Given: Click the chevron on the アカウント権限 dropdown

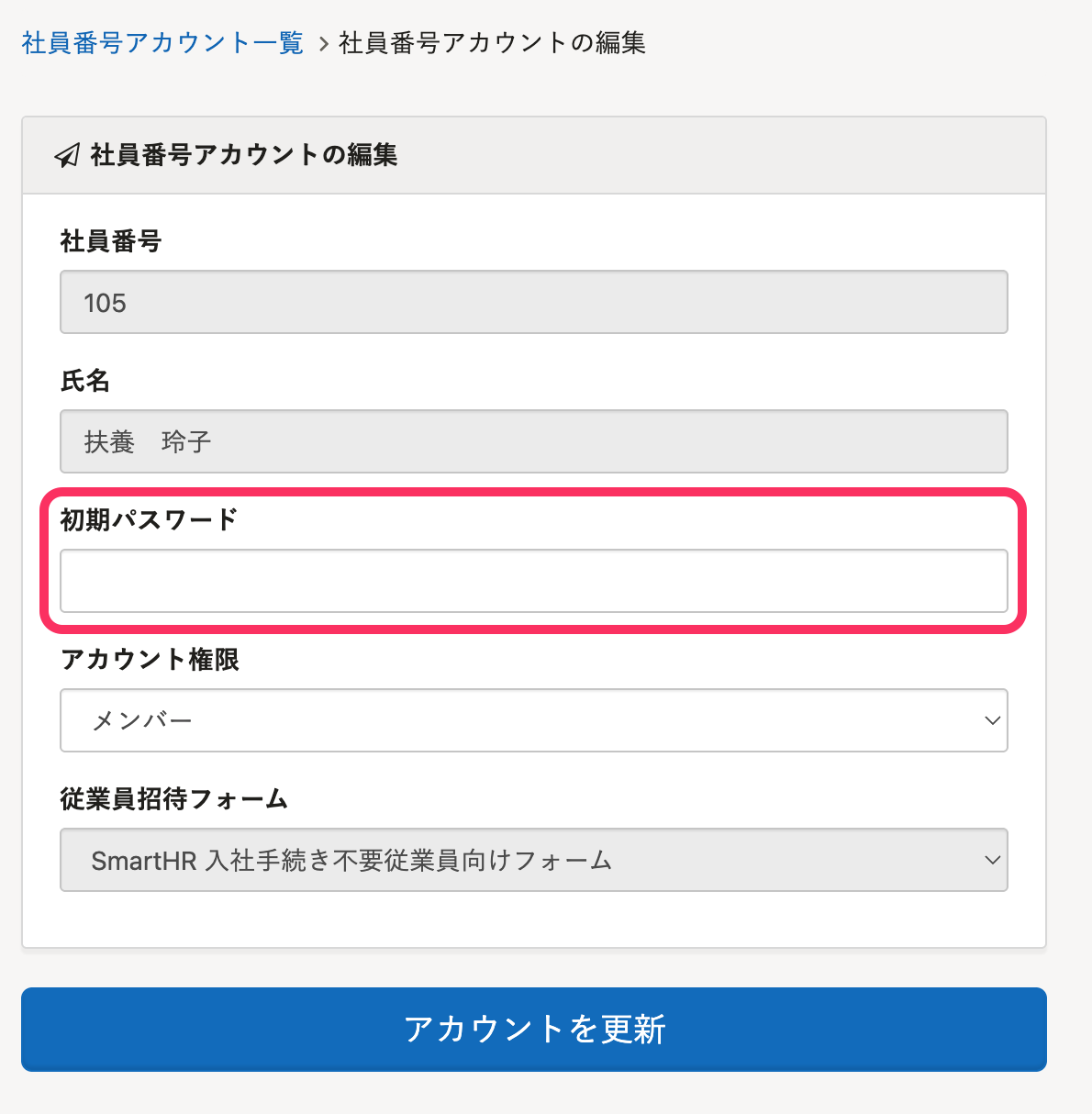Looking at the screenshot, I should pyautogui.click(x=992, y=720).
